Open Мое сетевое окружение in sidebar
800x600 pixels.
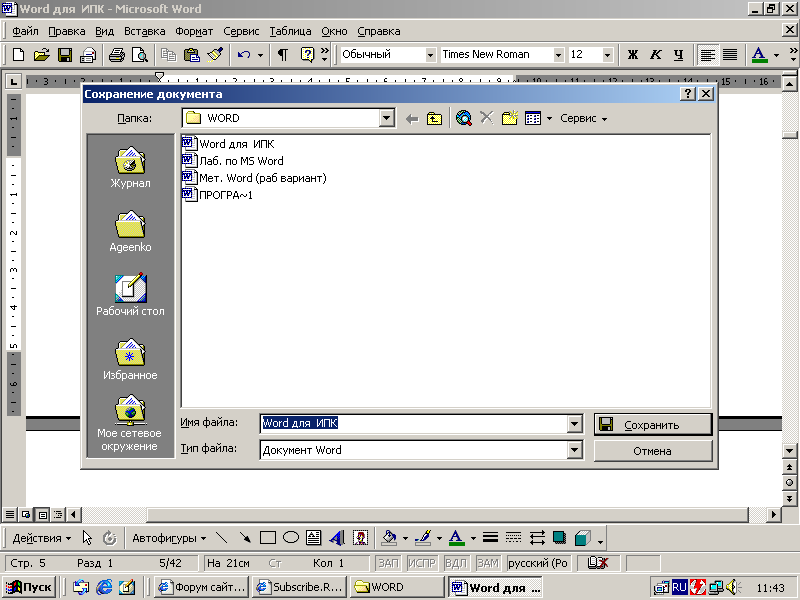tap(130, 423)
